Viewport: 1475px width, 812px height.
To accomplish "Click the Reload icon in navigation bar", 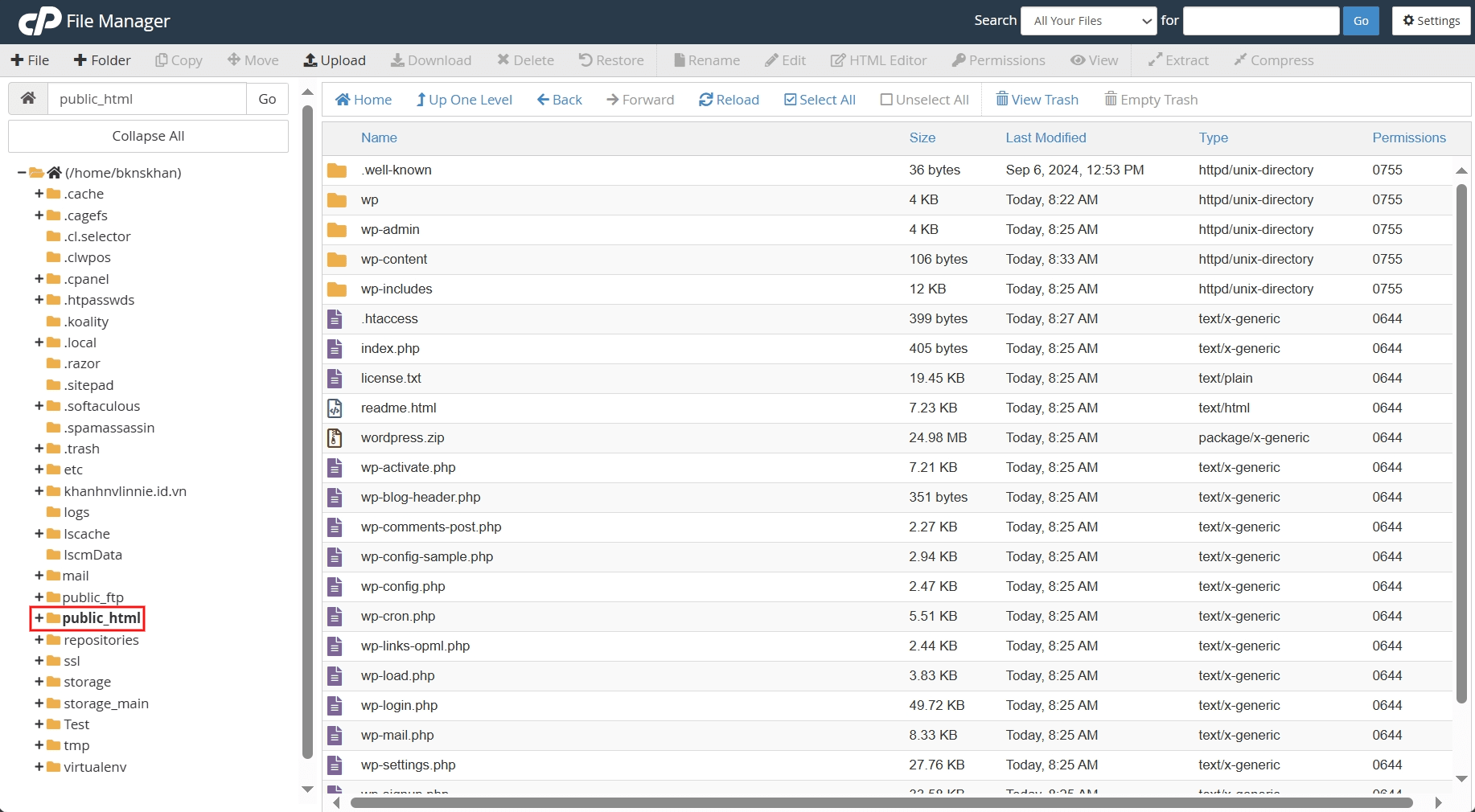I will pyautogui.click(x=706, y=100).
